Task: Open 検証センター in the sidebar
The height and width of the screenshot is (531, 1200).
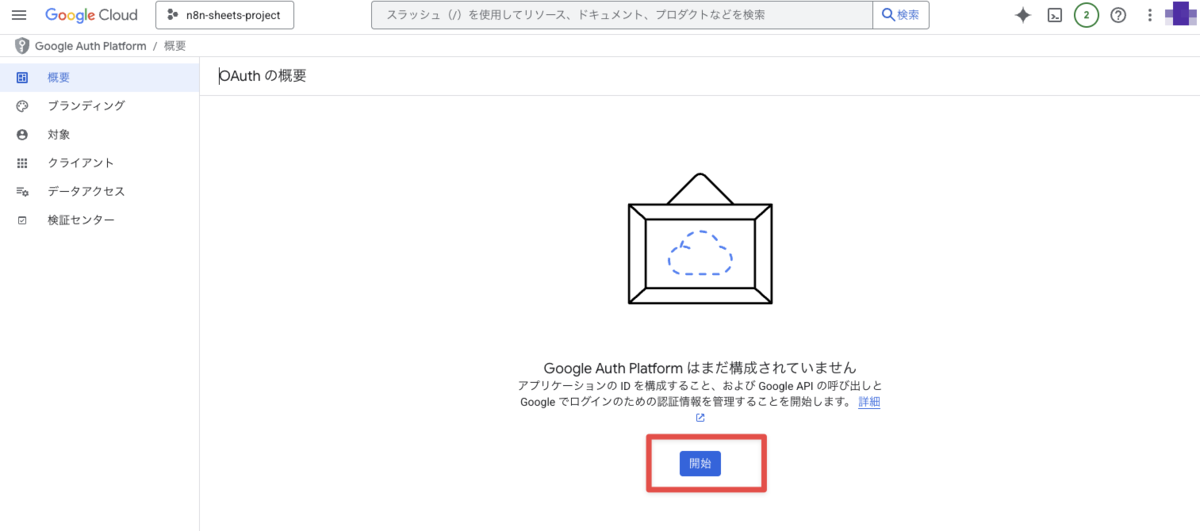Action: pyautogui.click(x=99, y=220)
